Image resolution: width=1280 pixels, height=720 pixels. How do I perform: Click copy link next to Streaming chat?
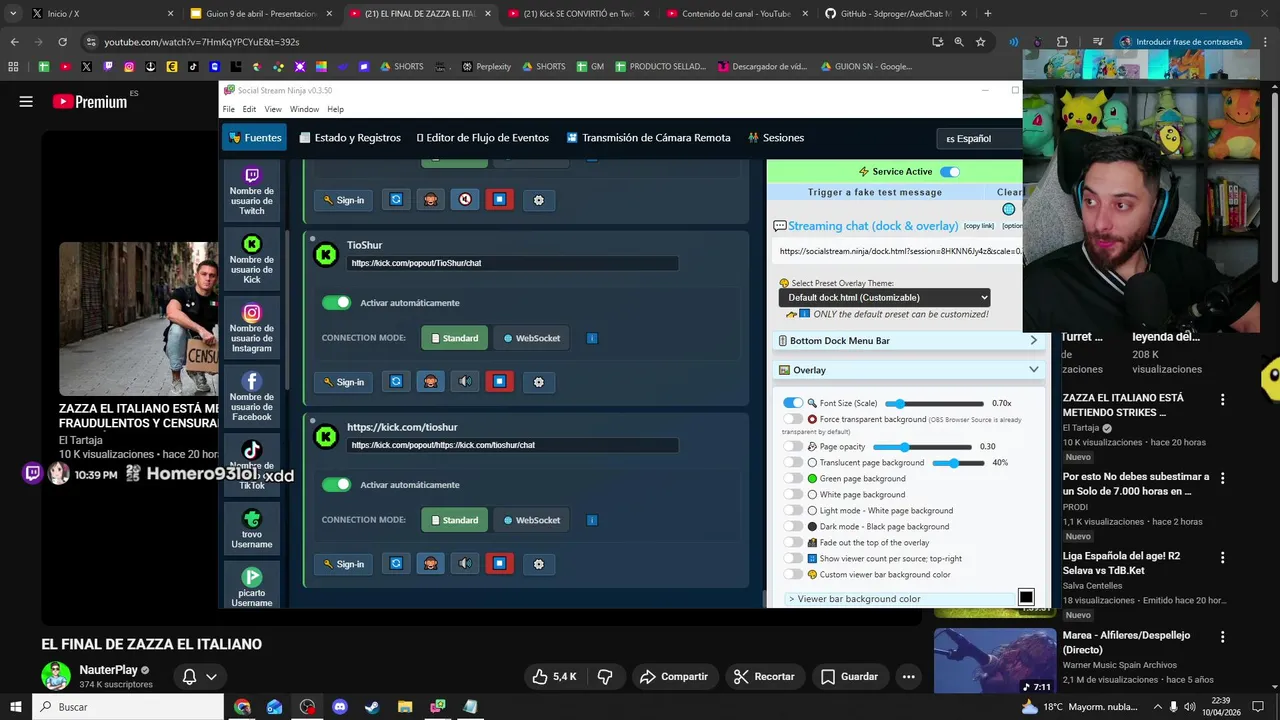click(x=979, y=226)
